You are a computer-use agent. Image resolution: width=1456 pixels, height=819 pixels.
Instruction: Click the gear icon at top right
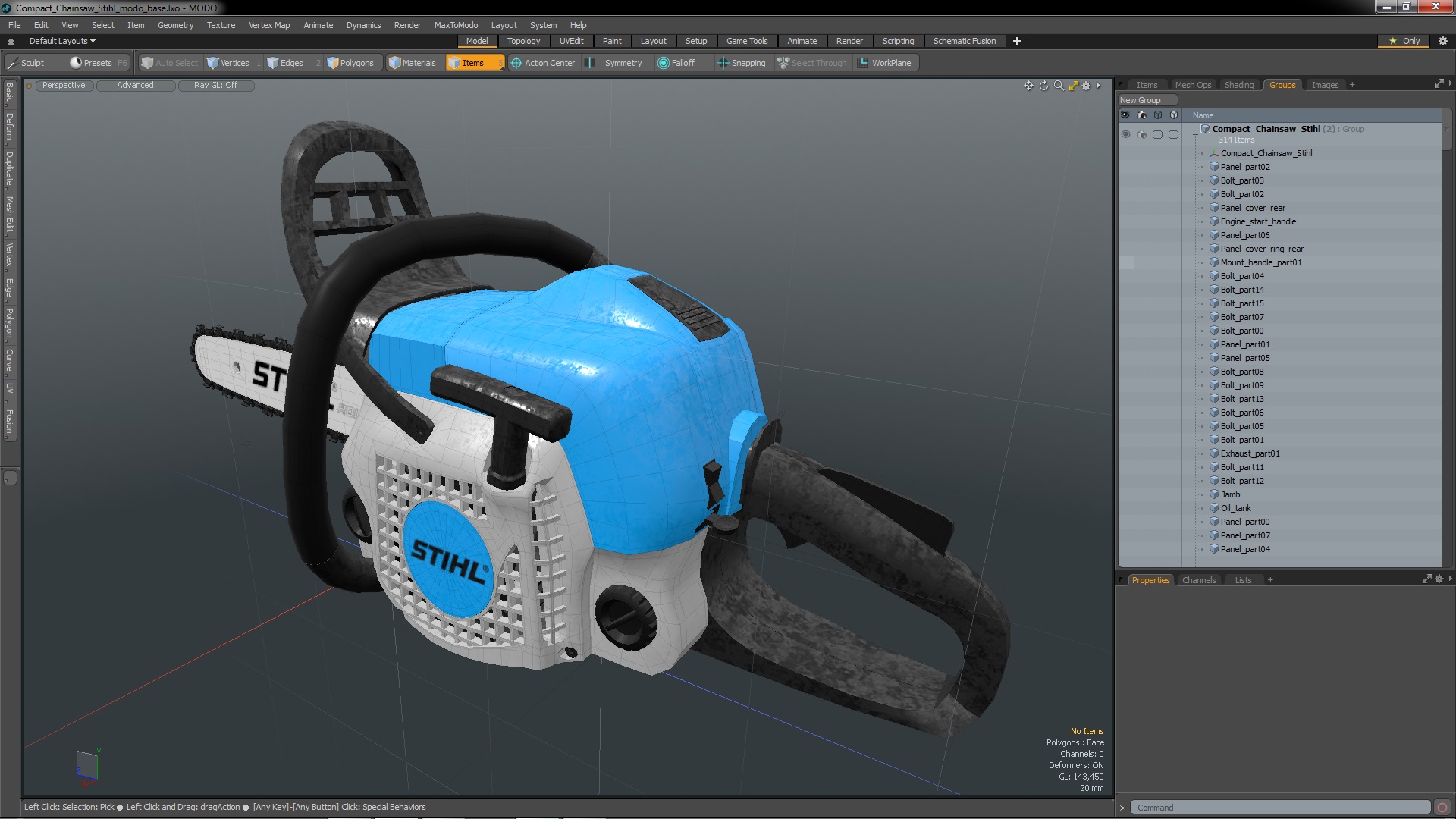point(1442,41)
